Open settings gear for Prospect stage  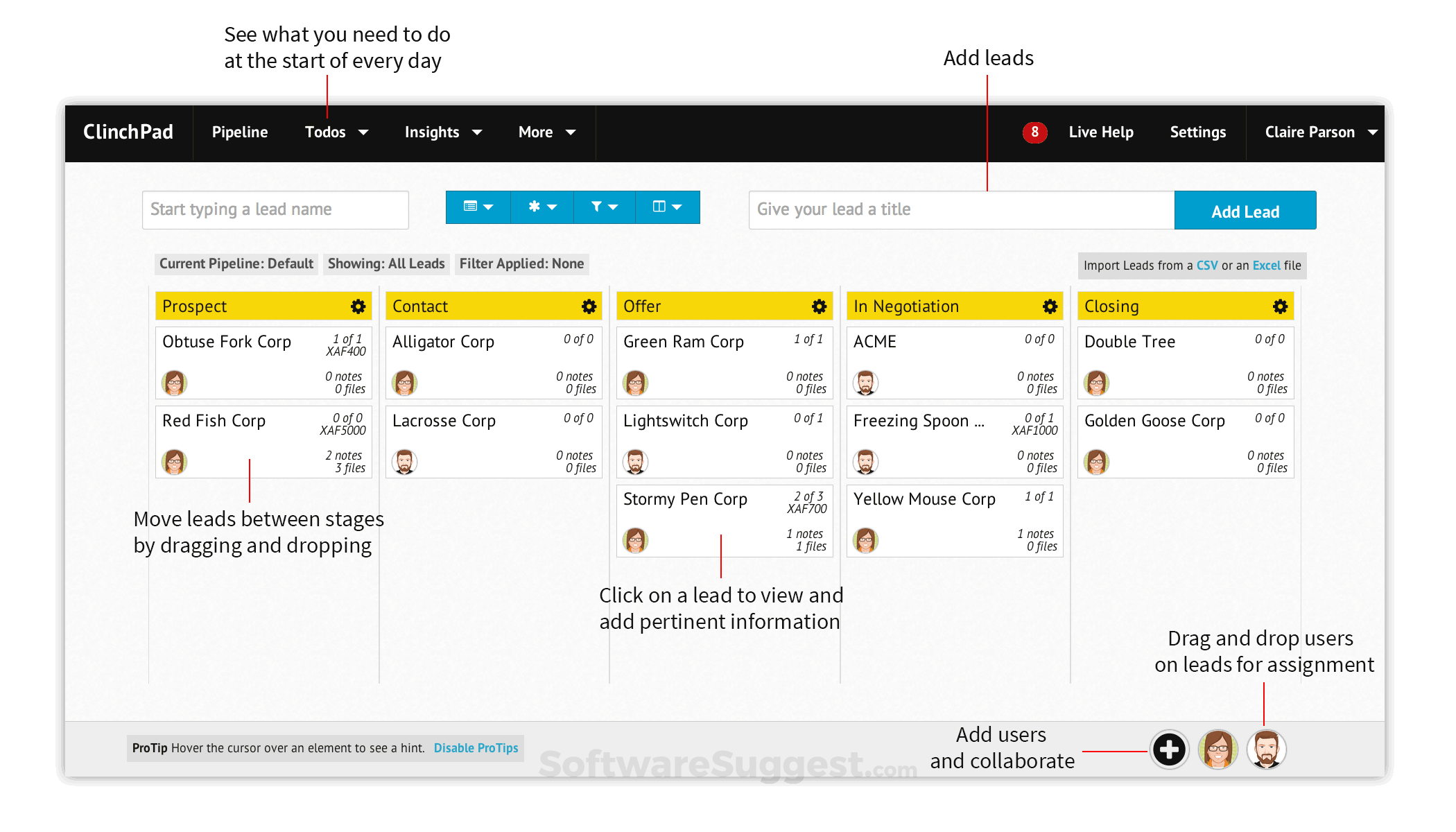pos(358,306)
